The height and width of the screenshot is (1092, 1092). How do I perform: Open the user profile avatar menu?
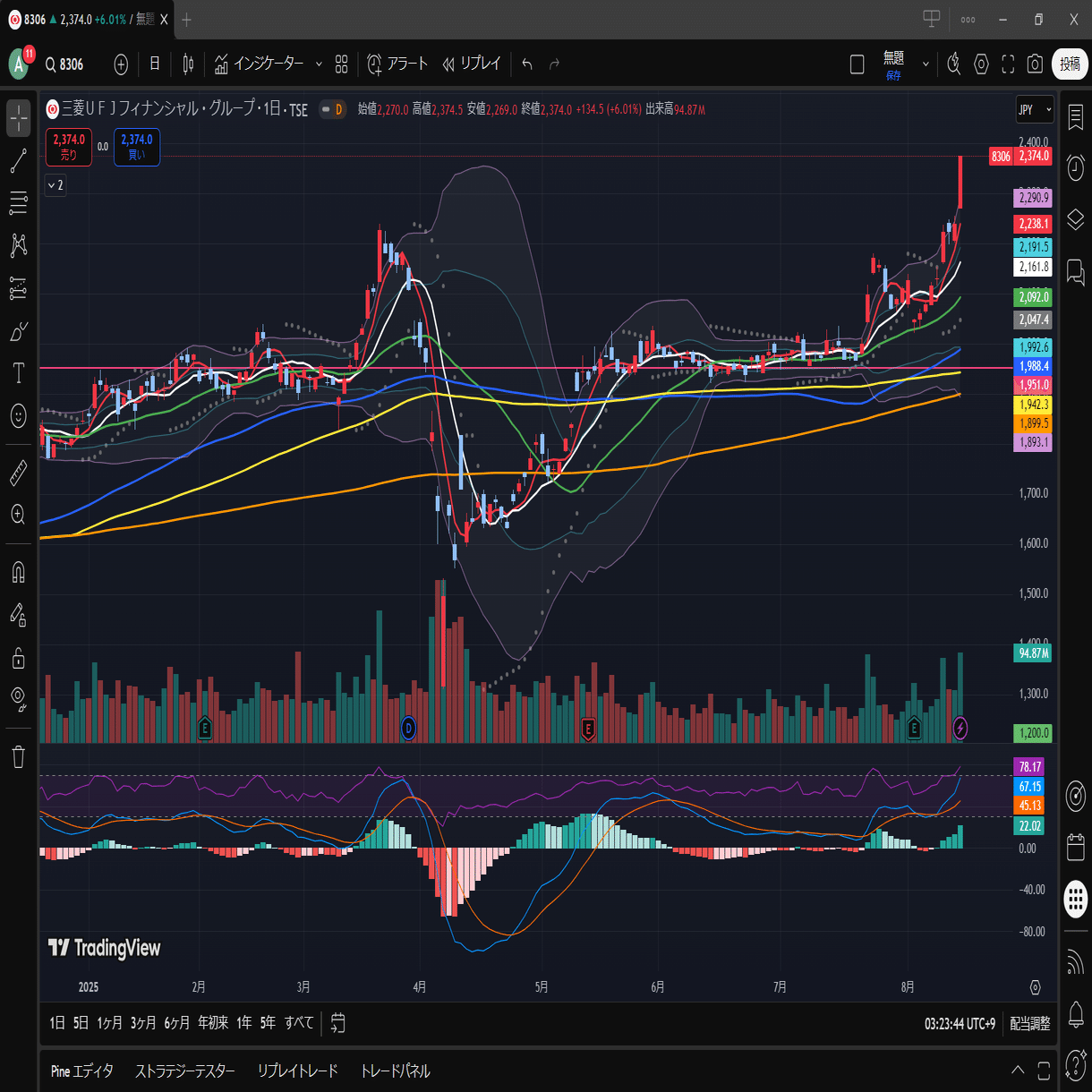click(19, 64)
